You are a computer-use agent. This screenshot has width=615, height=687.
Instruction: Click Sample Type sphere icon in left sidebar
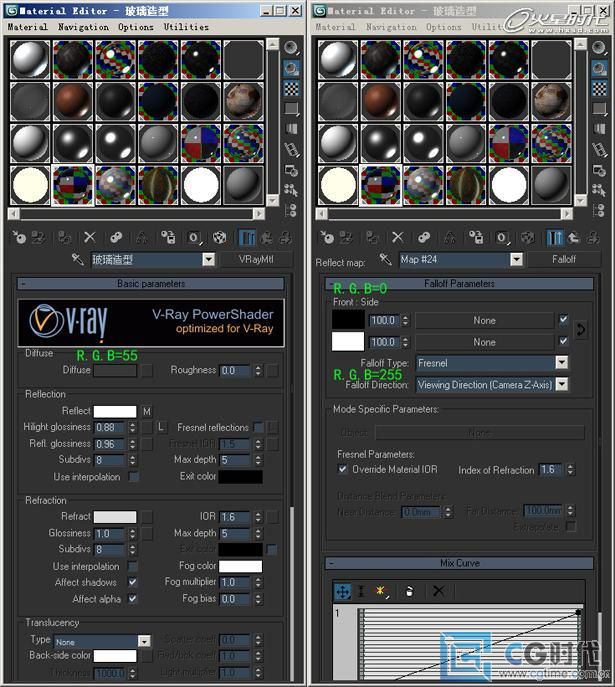point(292,47)
